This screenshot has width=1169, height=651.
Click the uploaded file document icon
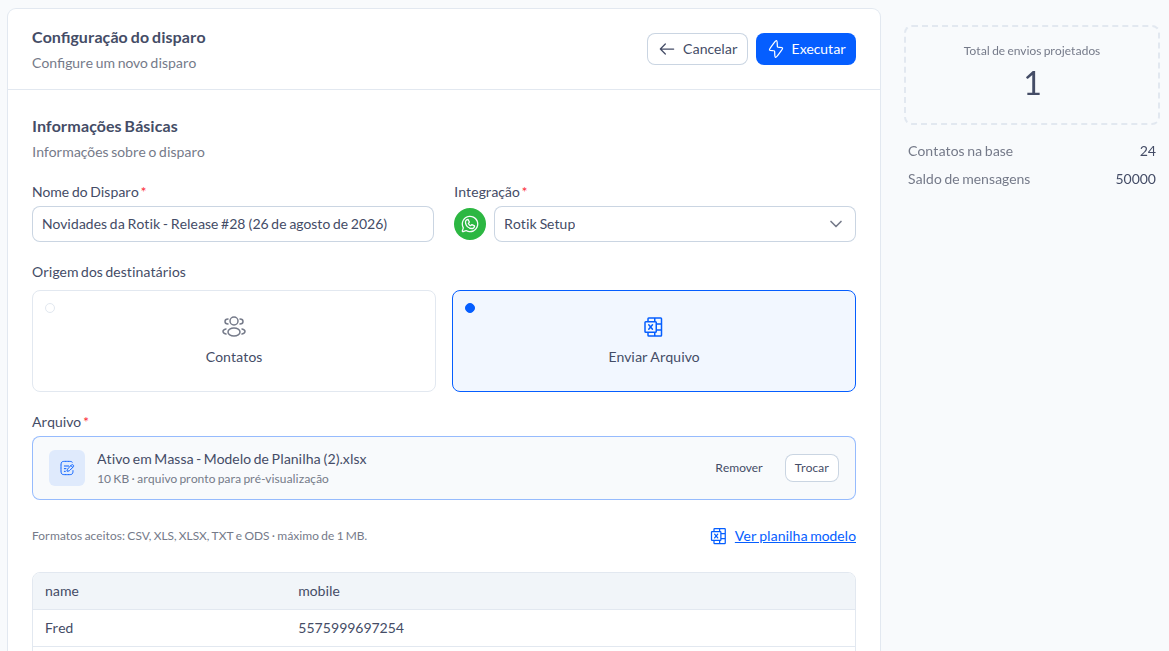coord(67,468)
